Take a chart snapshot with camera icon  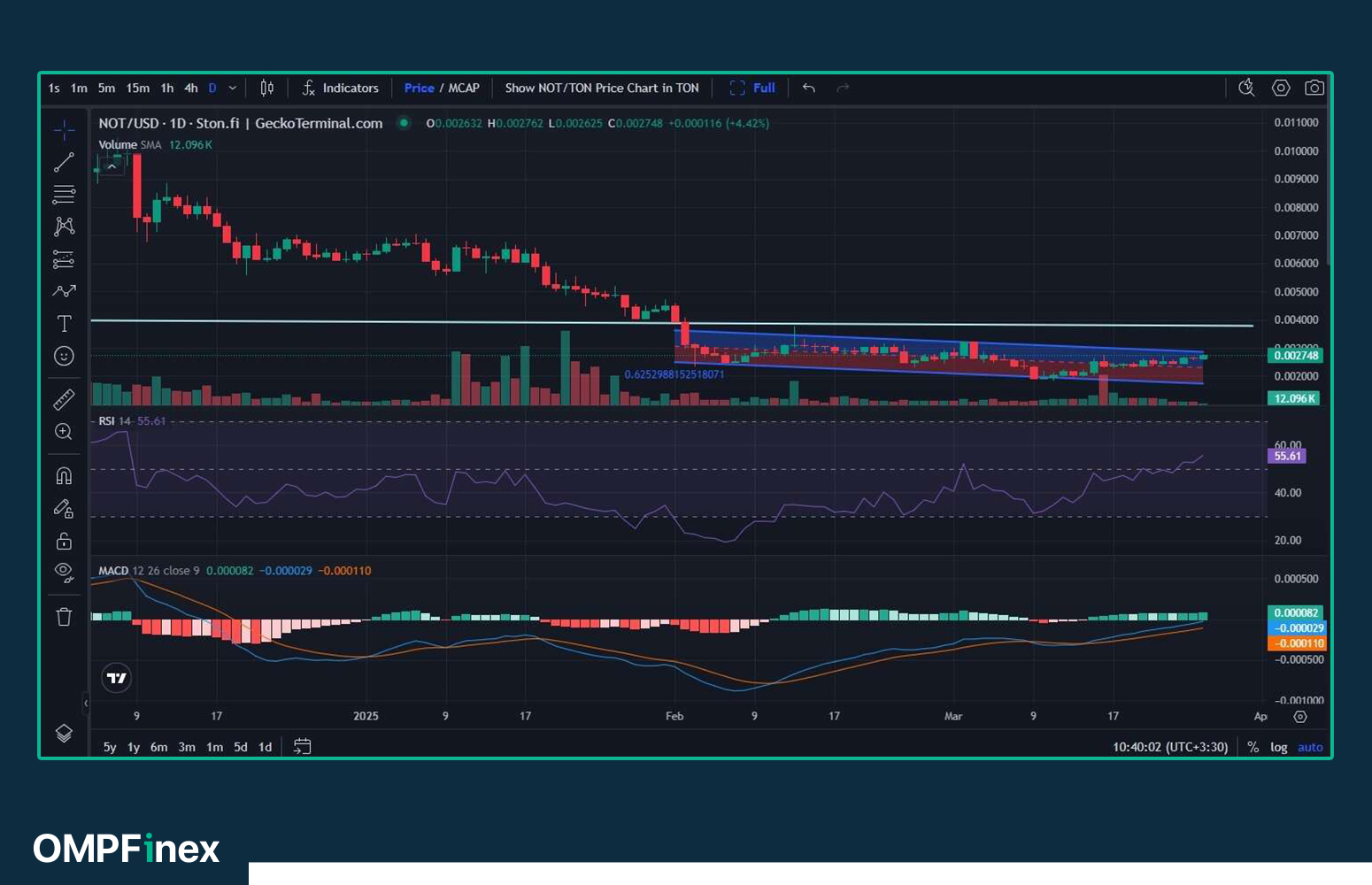(1314, 88)
